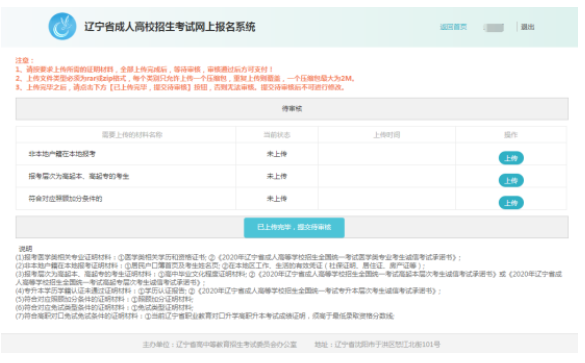Click 上传 for the 非本地户籍在本地报考 row
This screenshot has height=363, width=585.
point(511,158)
